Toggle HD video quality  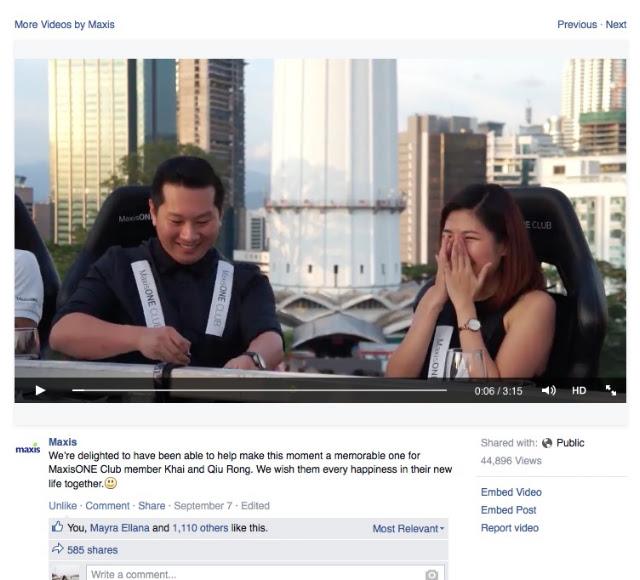(x=579, y=391)
